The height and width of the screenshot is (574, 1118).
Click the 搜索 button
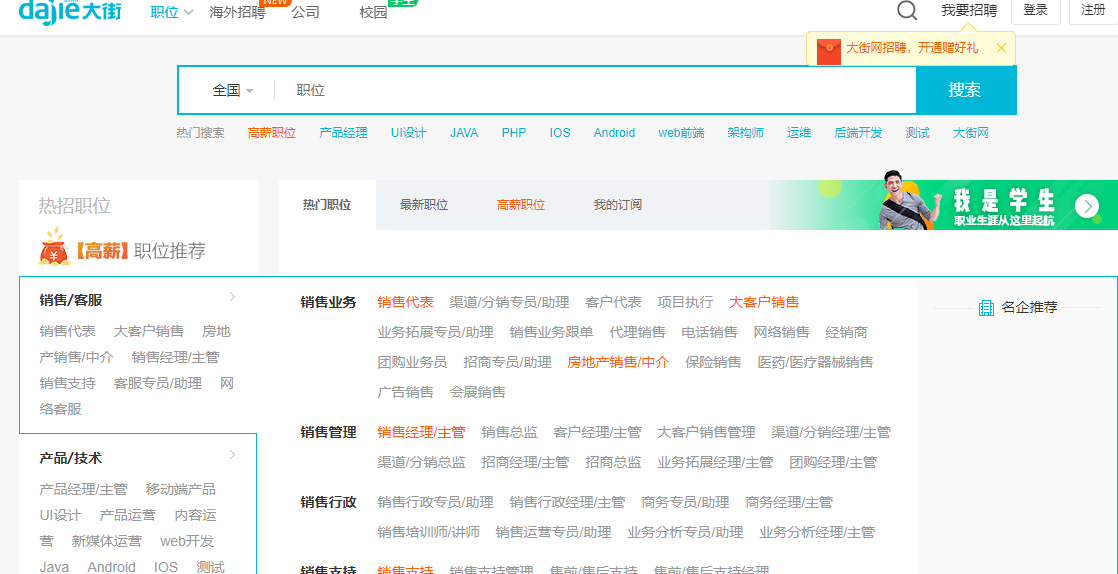point(965,90)
